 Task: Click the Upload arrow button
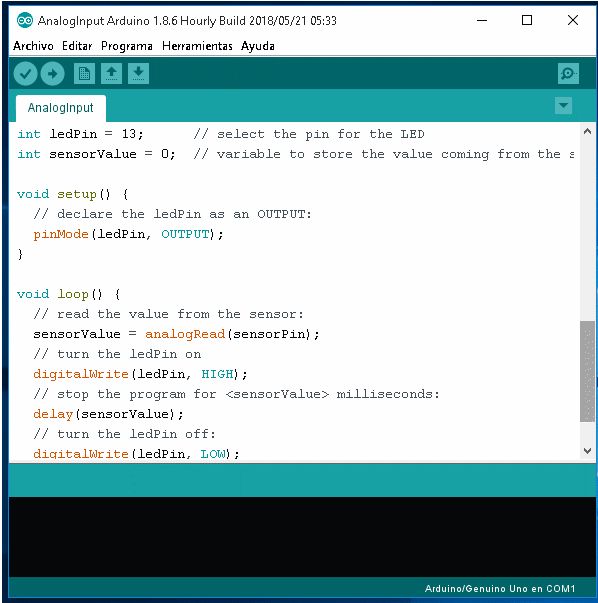(53, 73)
